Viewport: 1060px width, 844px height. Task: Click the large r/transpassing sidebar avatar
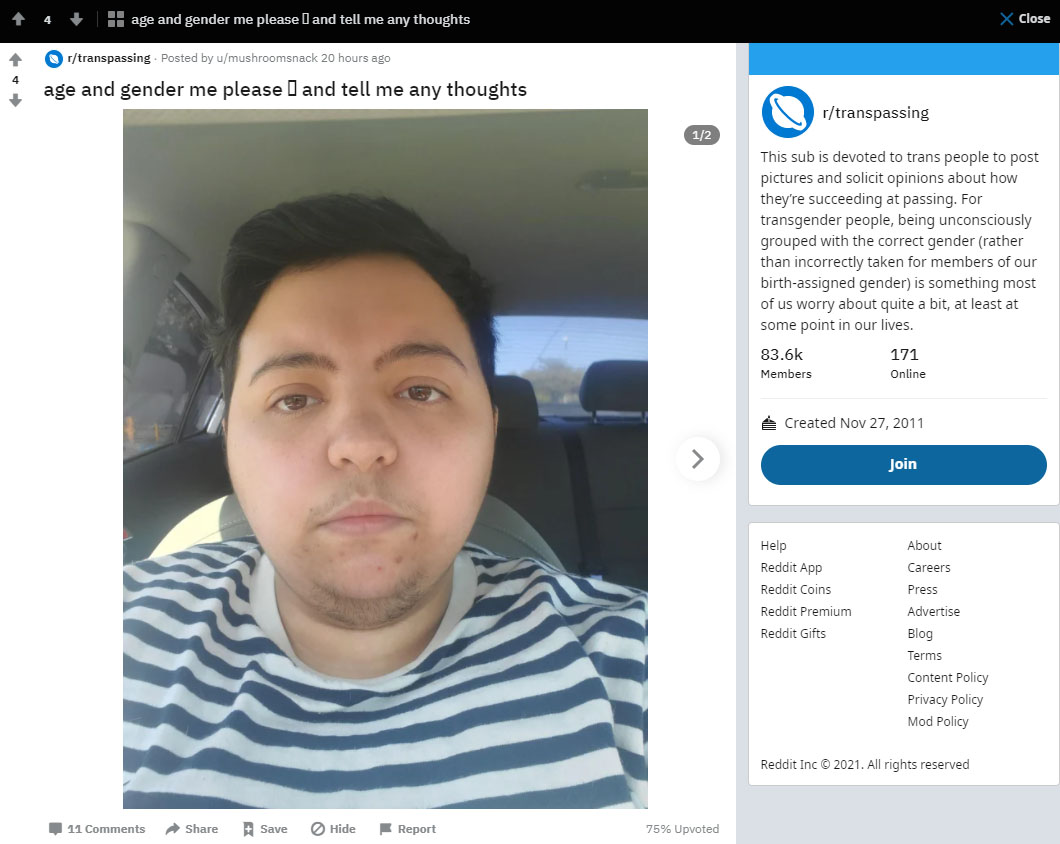pyautogui.click(x=788, y=112)
